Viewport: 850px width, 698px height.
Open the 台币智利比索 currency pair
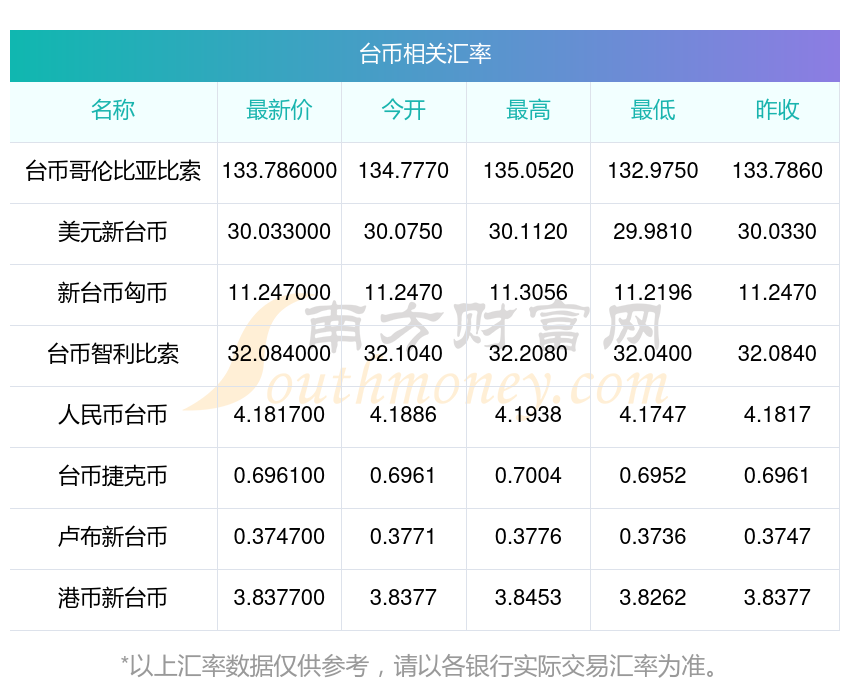coord(113,354)
